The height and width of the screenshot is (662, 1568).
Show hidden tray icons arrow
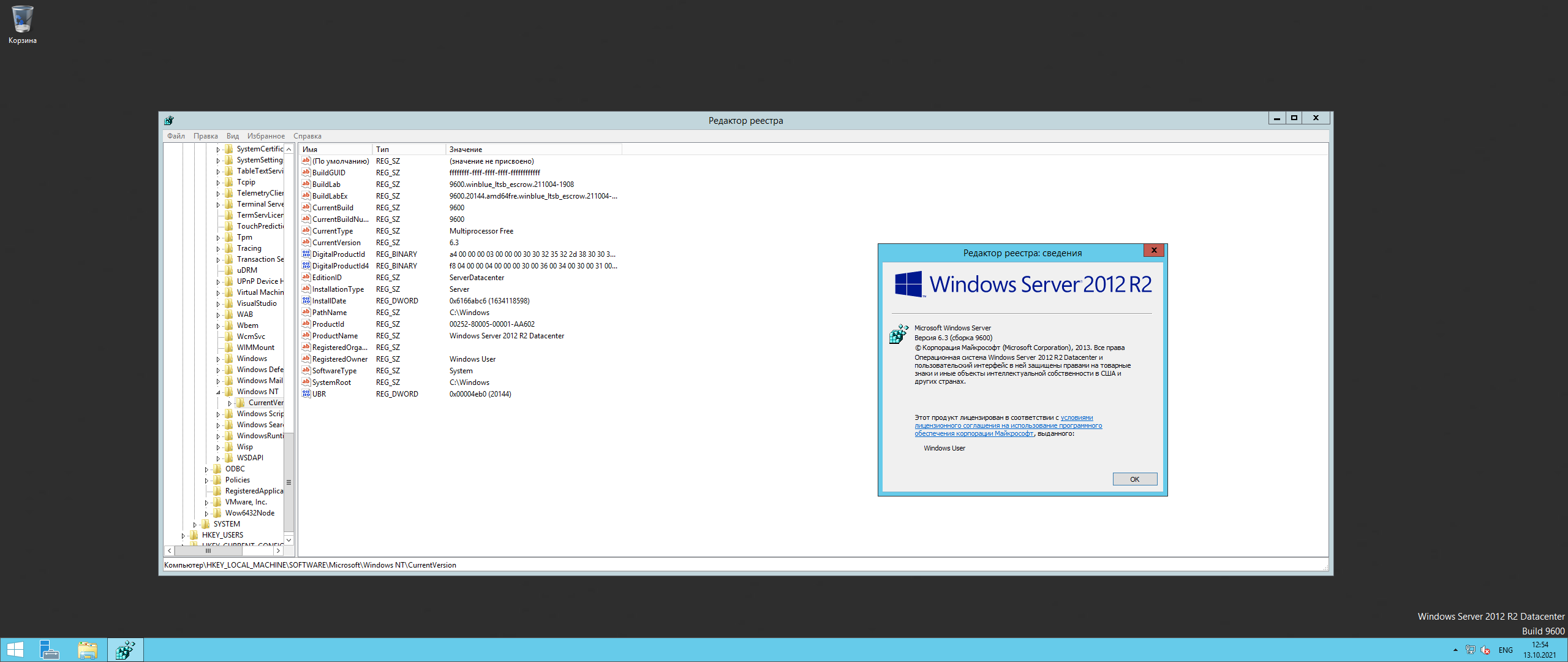pyautogui.click(x=1455, y=650)
